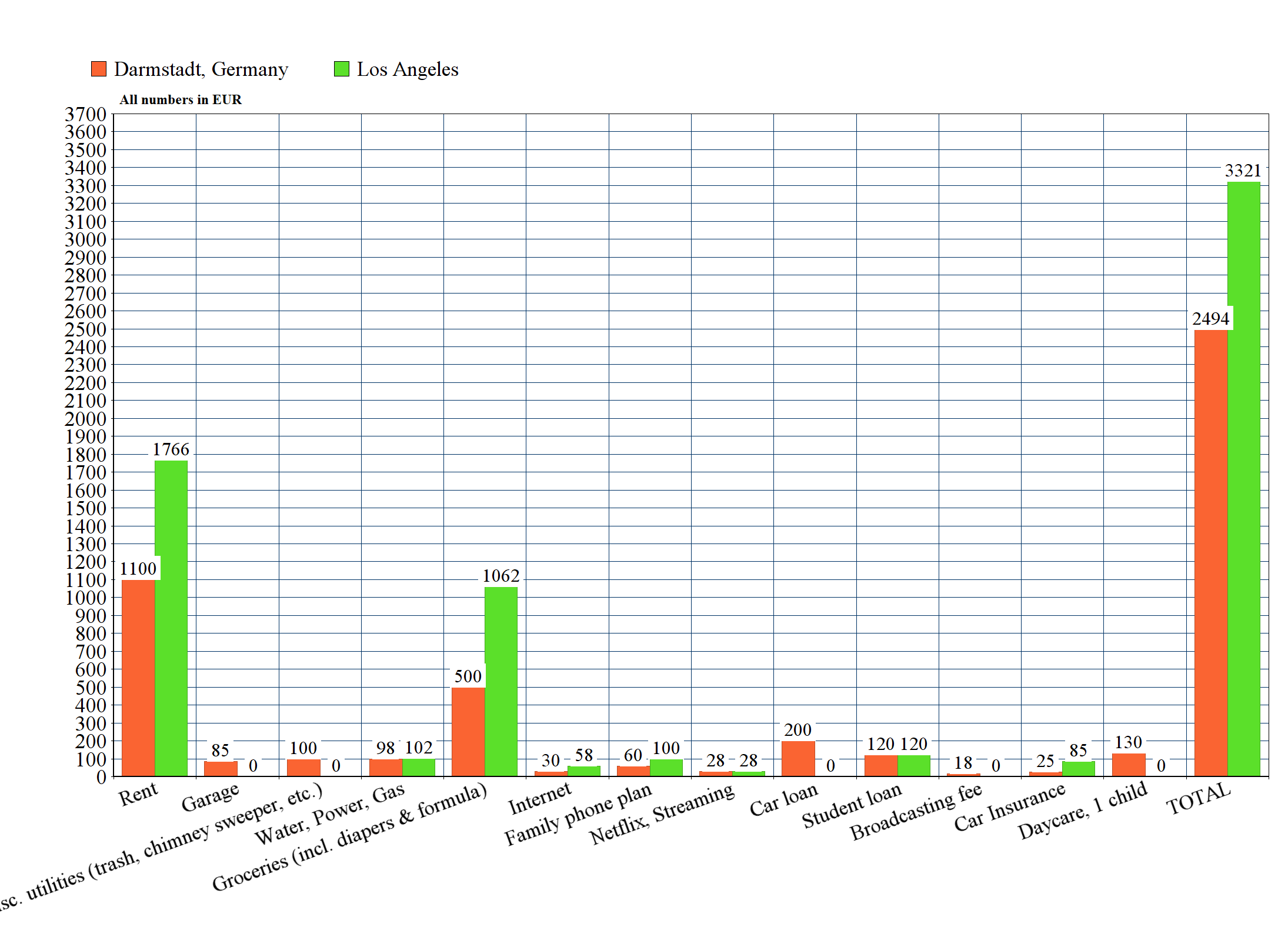Select the green Rent bar labeled 1766

[x=171, y=618]
